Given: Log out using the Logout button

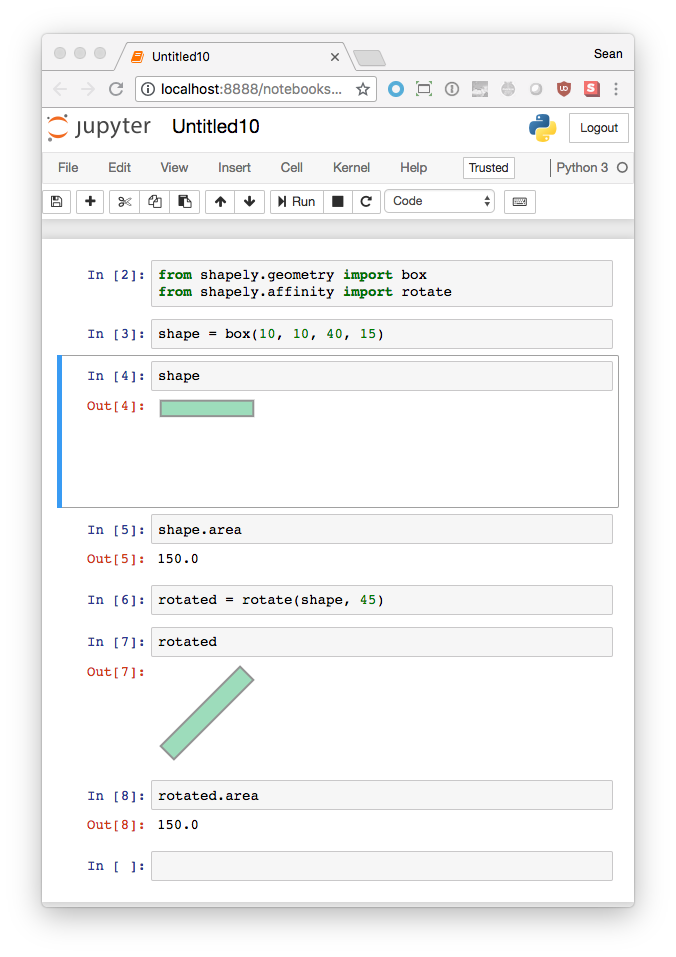Looking at the screenshot, I should (598, 128).
